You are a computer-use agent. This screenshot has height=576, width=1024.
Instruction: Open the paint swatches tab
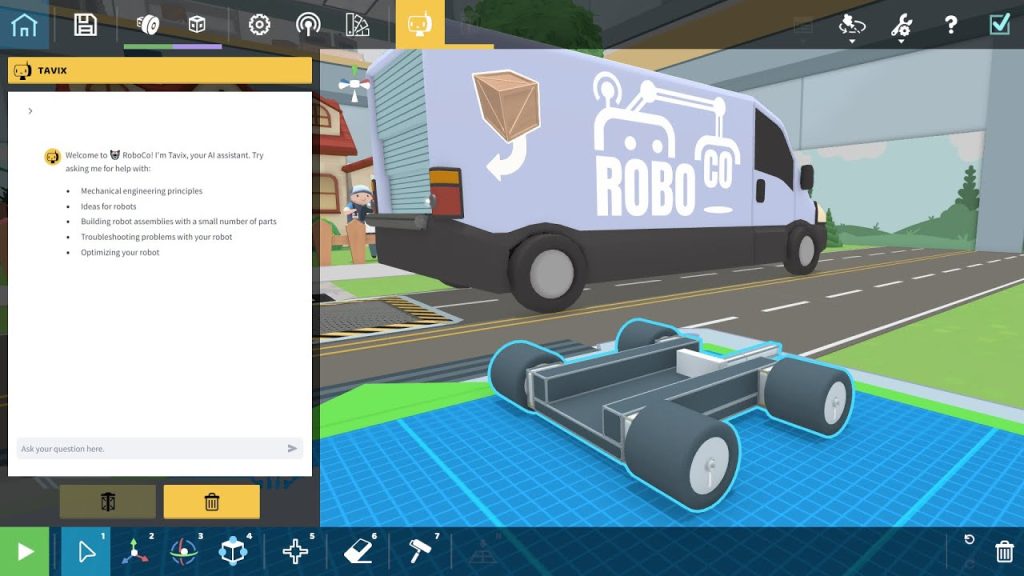click(357, 25)
